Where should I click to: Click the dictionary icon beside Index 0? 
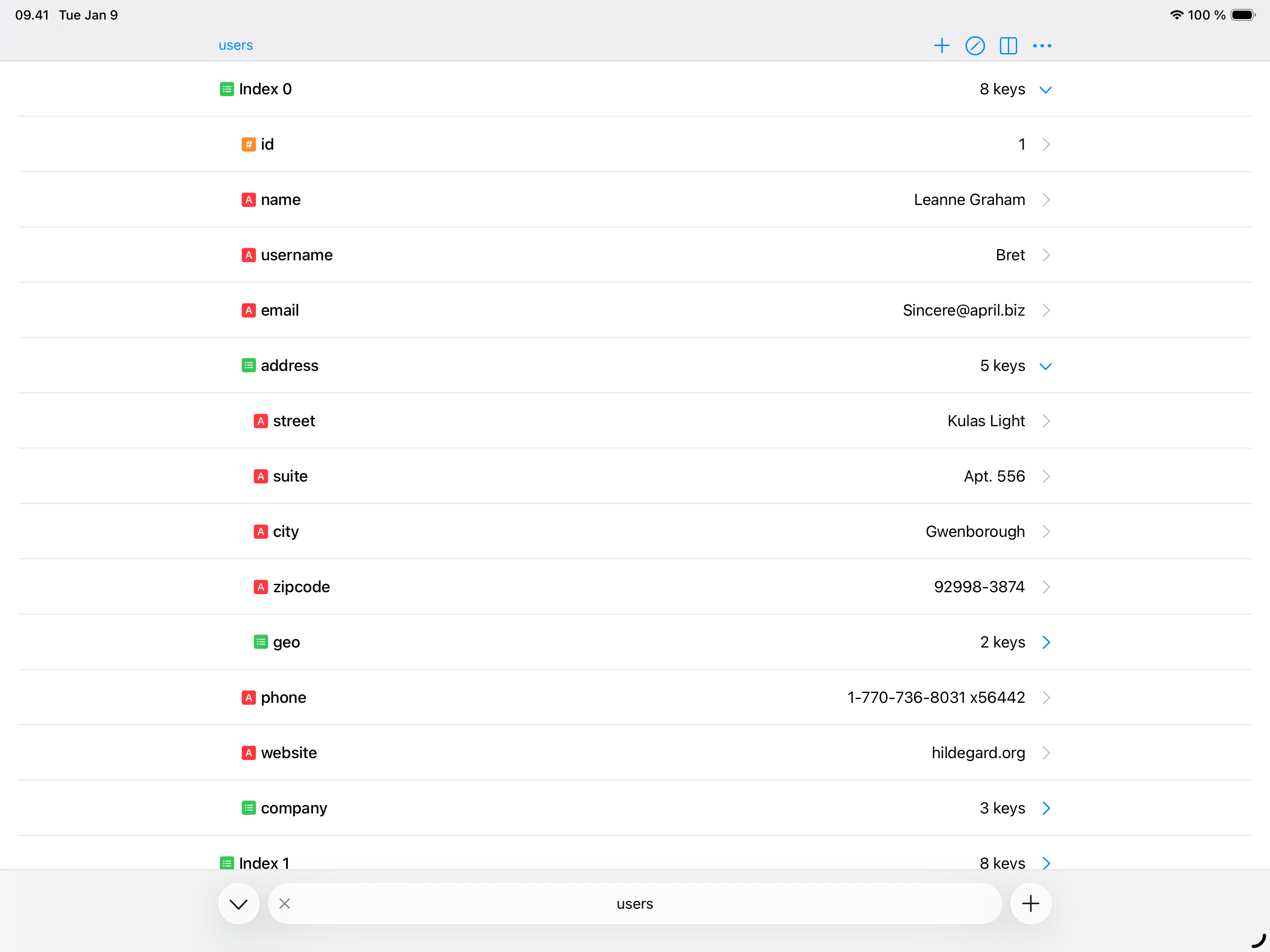click(x=227, y=89)
